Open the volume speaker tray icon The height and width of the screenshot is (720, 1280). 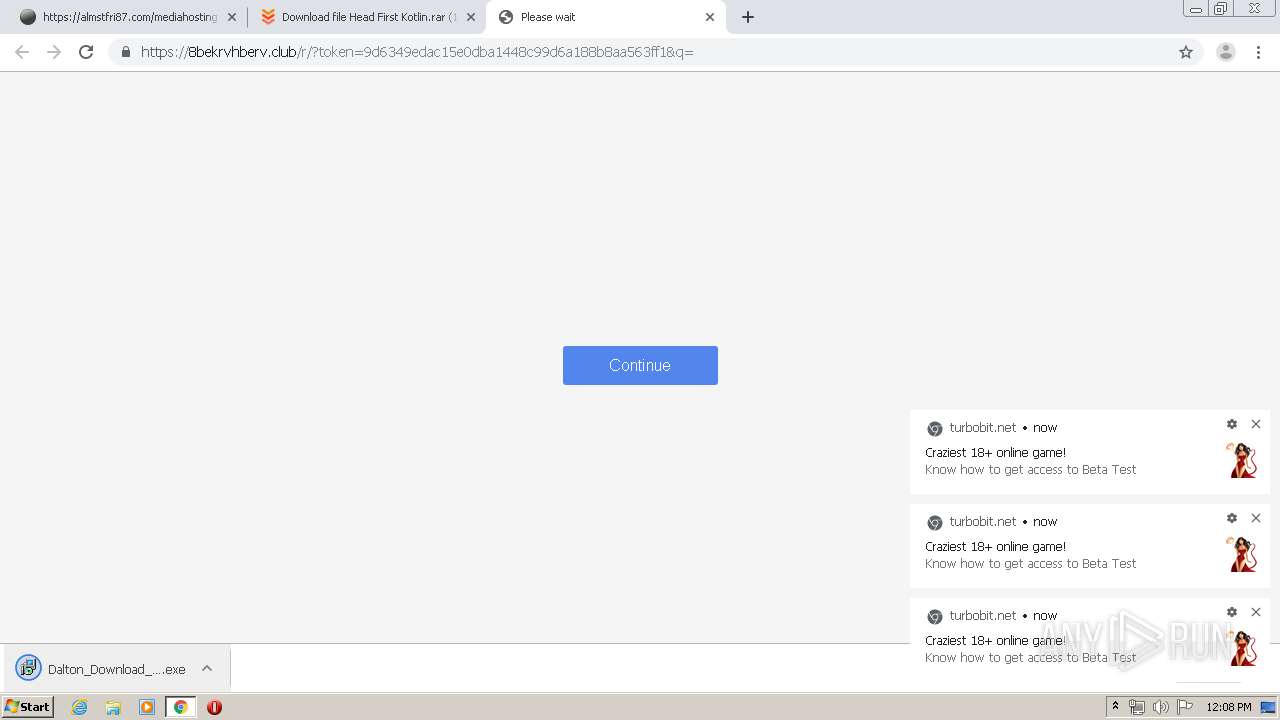1160,707
